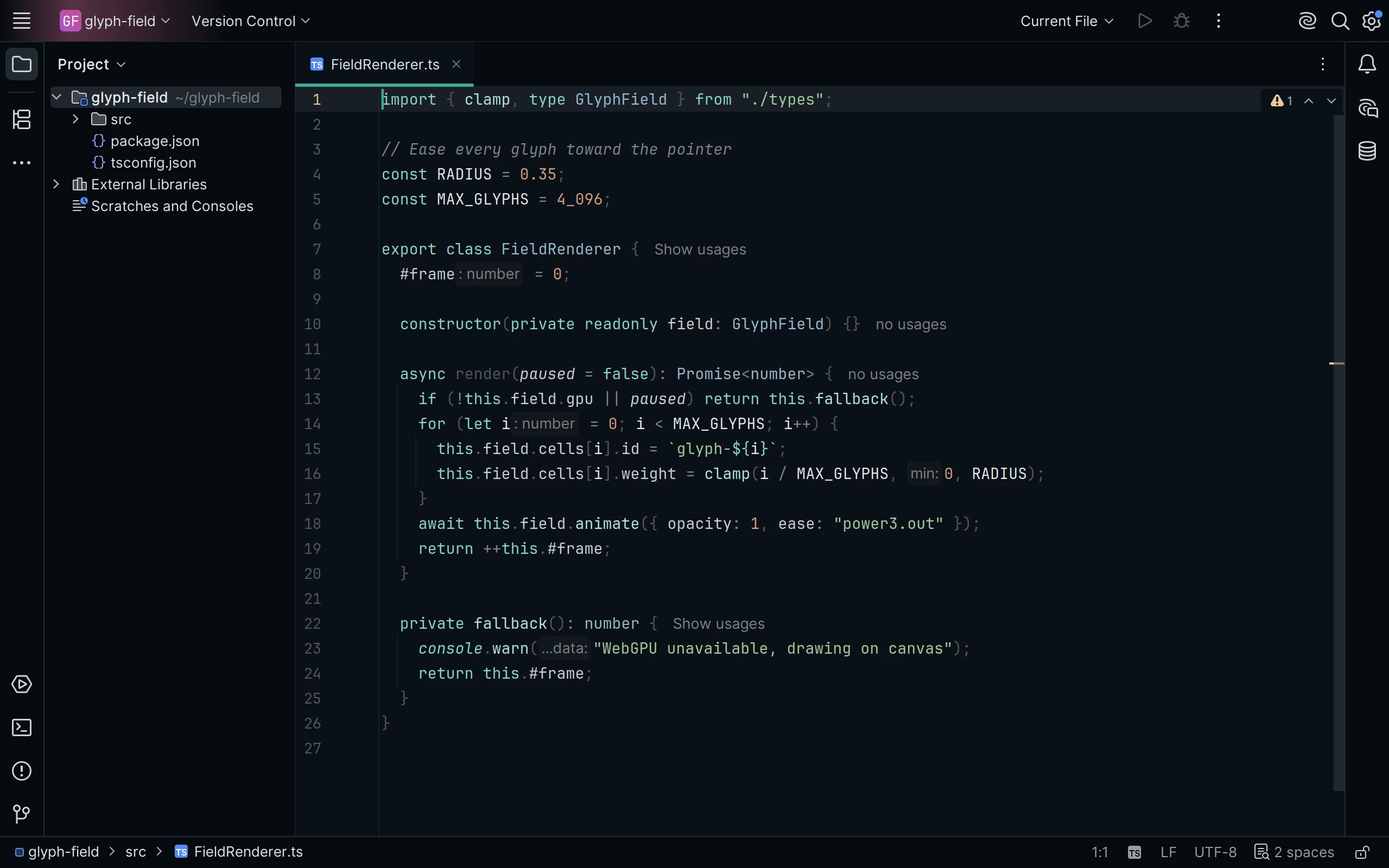The height and width of the screenshot is (868, 1389).
Task: Go to previous highlighted problem arrow
Action: point(1308,101)
